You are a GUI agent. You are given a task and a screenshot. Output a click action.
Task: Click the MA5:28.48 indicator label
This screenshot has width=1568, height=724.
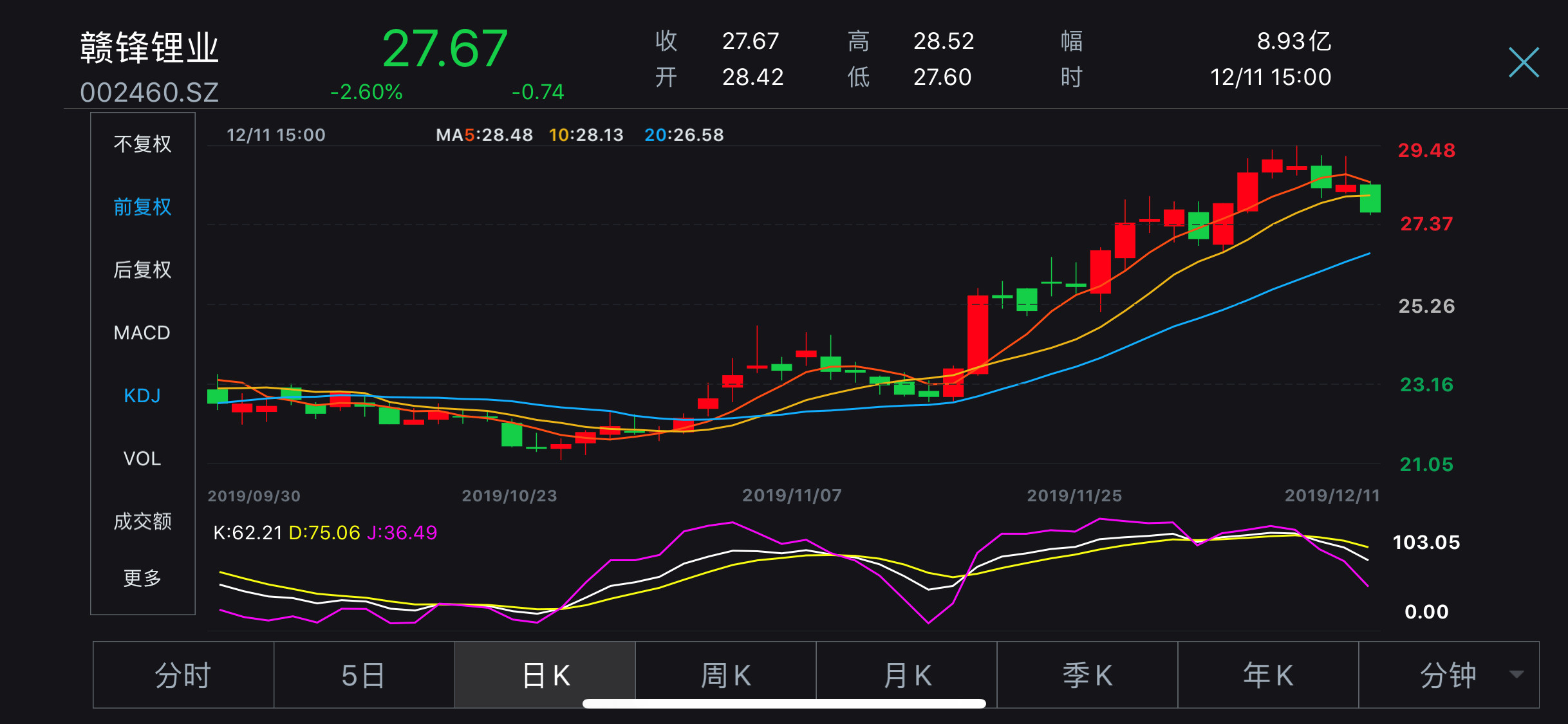[484, 135]
